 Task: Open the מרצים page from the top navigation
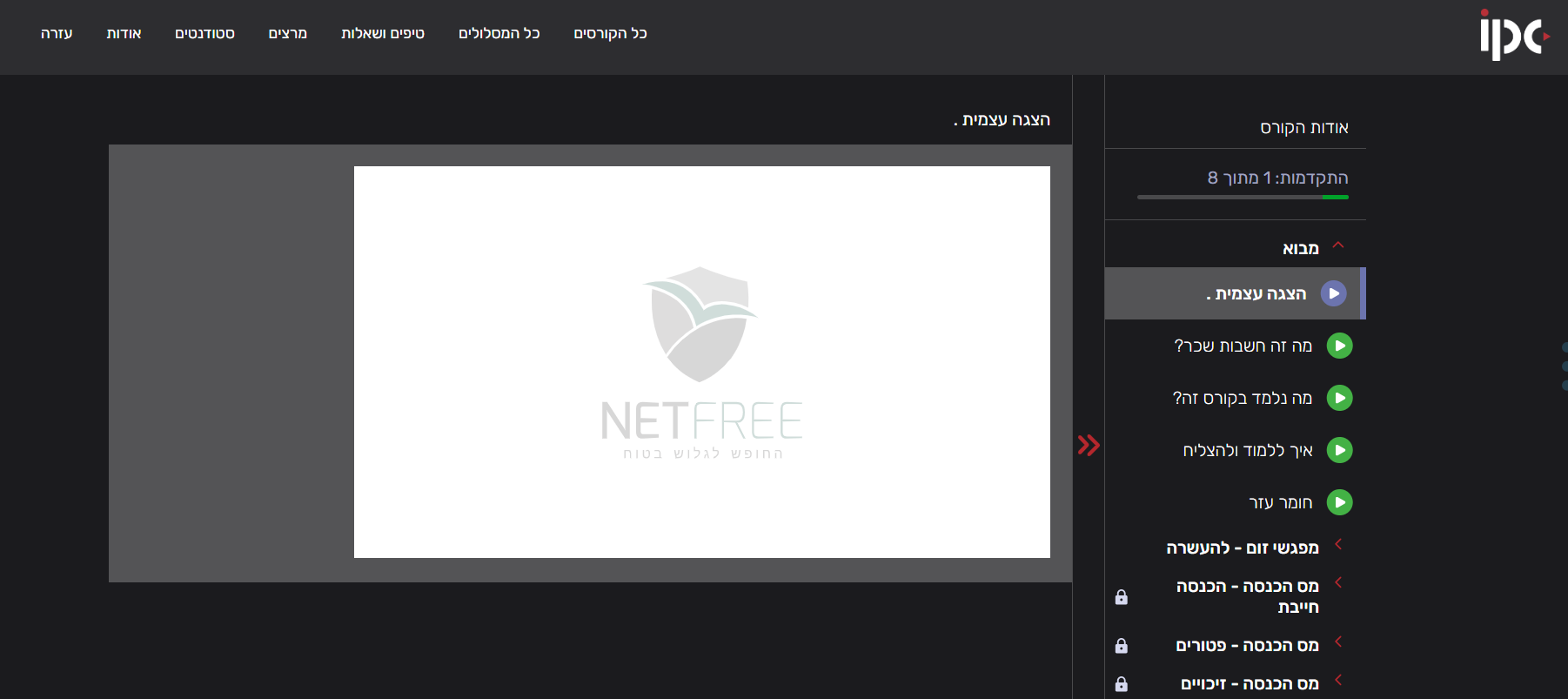pos(288,34)
